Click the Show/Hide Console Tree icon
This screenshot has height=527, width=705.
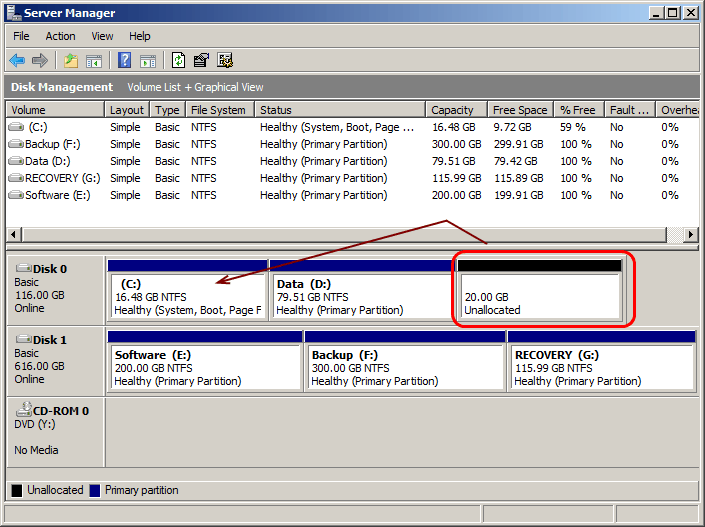click(94, 60)
